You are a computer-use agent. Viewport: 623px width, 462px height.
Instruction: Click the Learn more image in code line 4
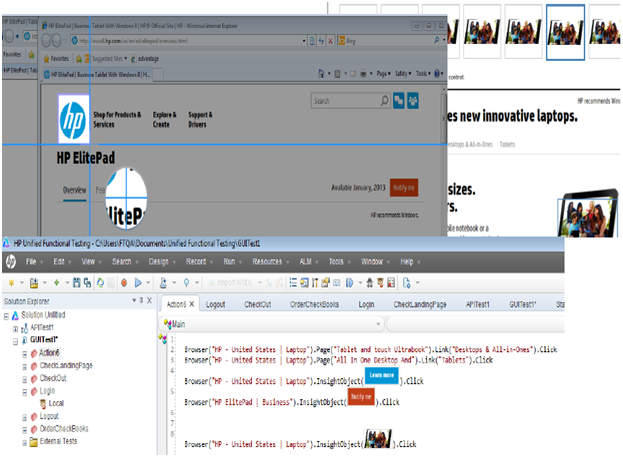coord(381,375)
